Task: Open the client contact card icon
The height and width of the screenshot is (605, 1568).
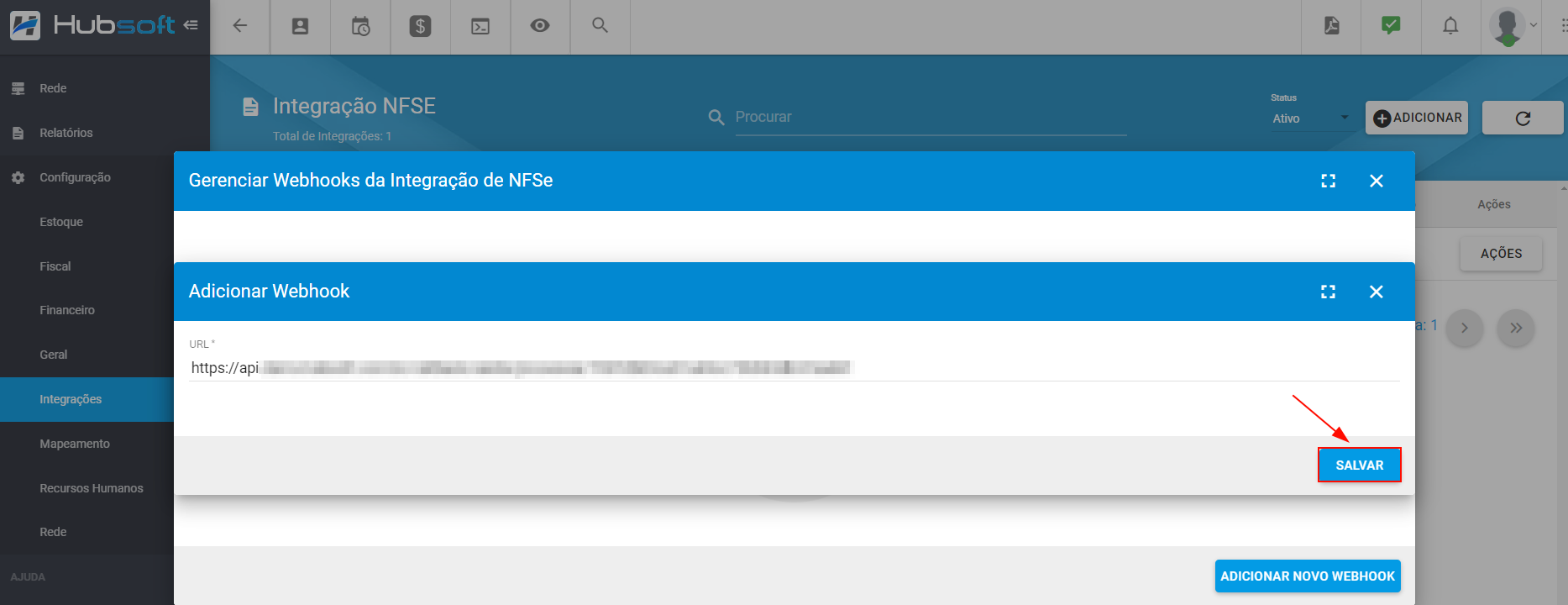Action: (x=300, y=26)
